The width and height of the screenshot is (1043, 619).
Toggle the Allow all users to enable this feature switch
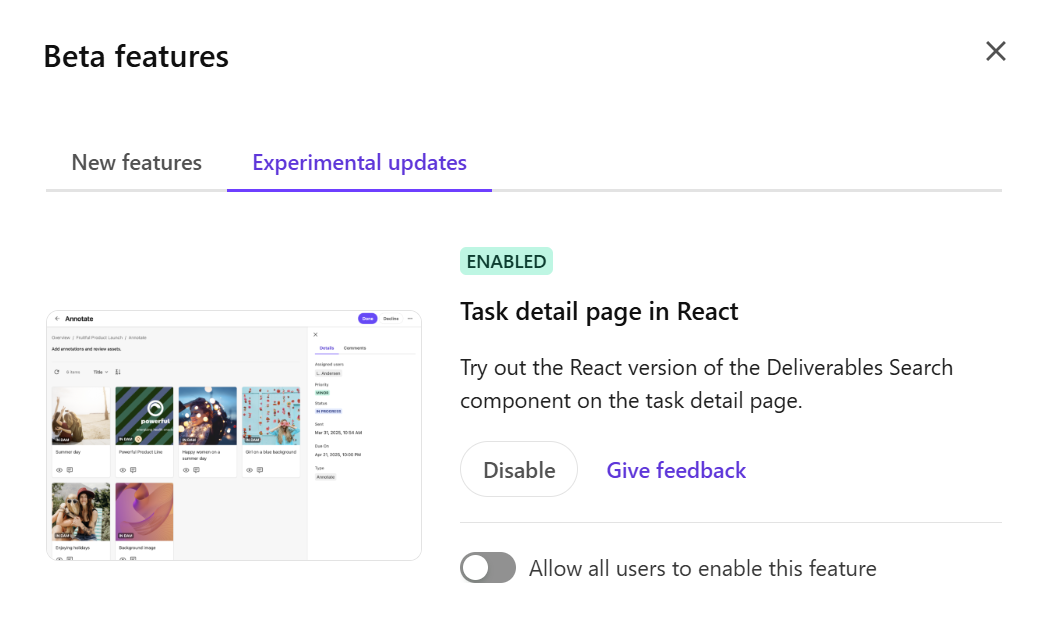tap(488, 568)
